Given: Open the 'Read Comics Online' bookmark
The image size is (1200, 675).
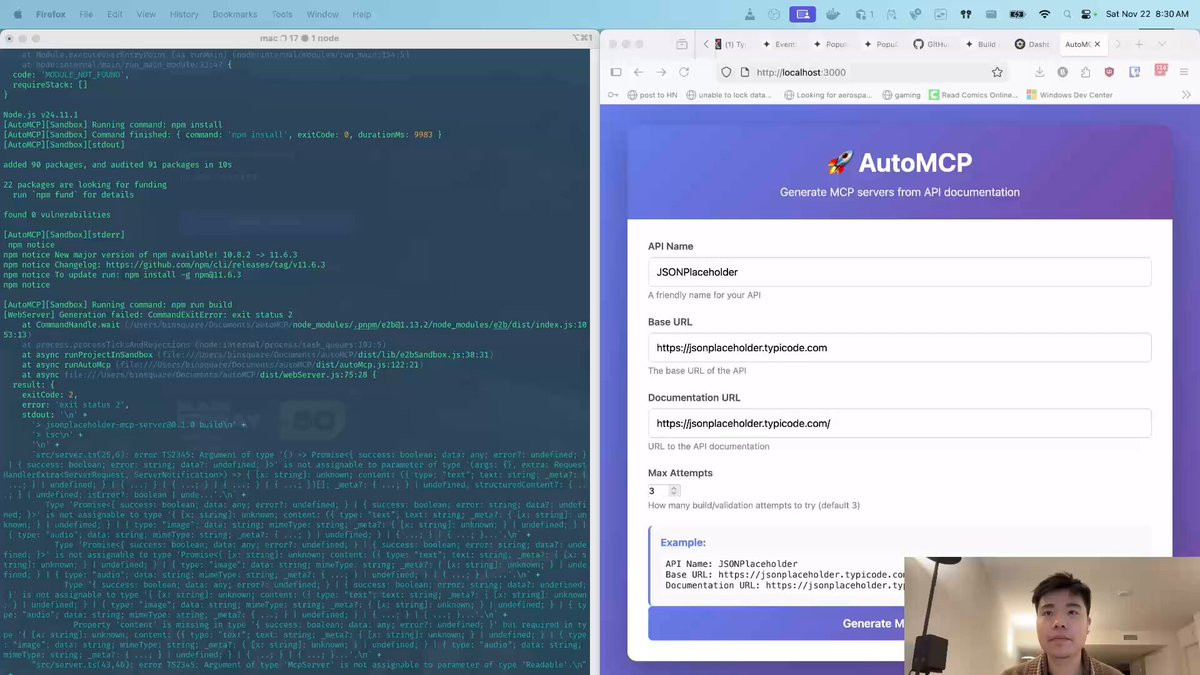Looking at the screenshot, I should [973, 95].
